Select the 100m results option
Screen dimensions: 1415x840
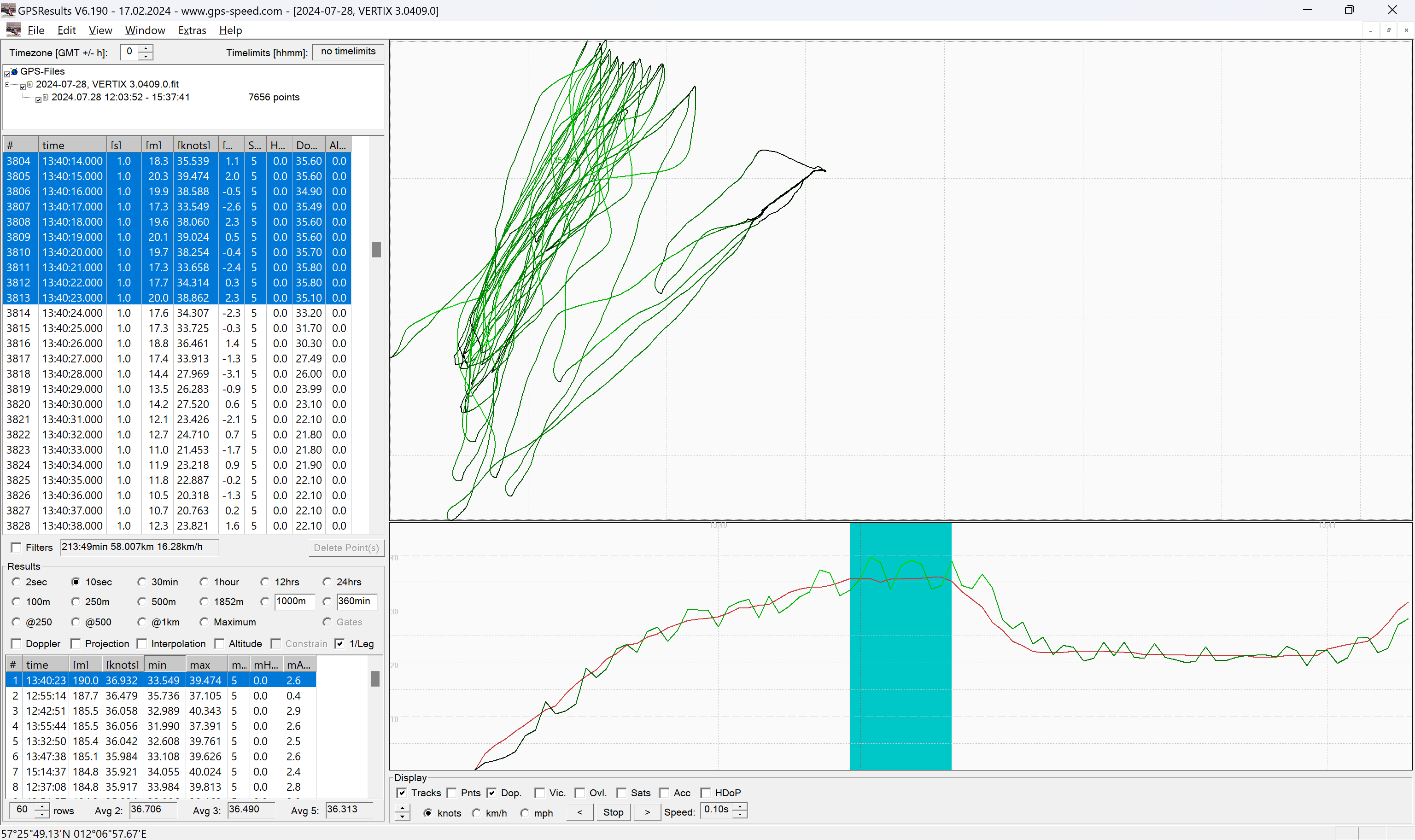(x=17, y=602)
